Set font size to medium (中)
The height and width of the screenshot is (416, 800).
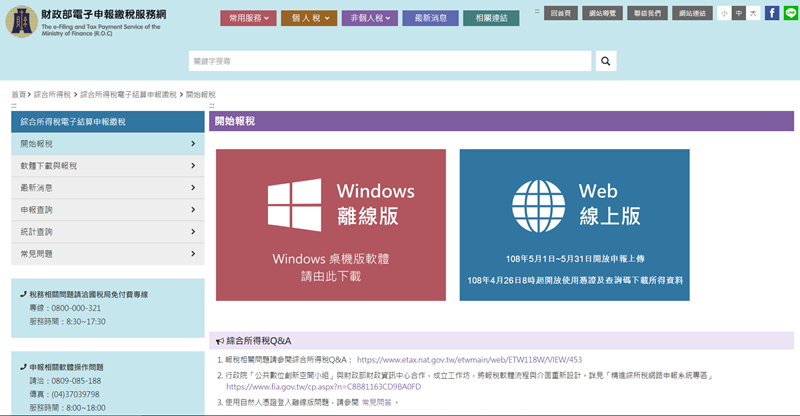point(738,13)
